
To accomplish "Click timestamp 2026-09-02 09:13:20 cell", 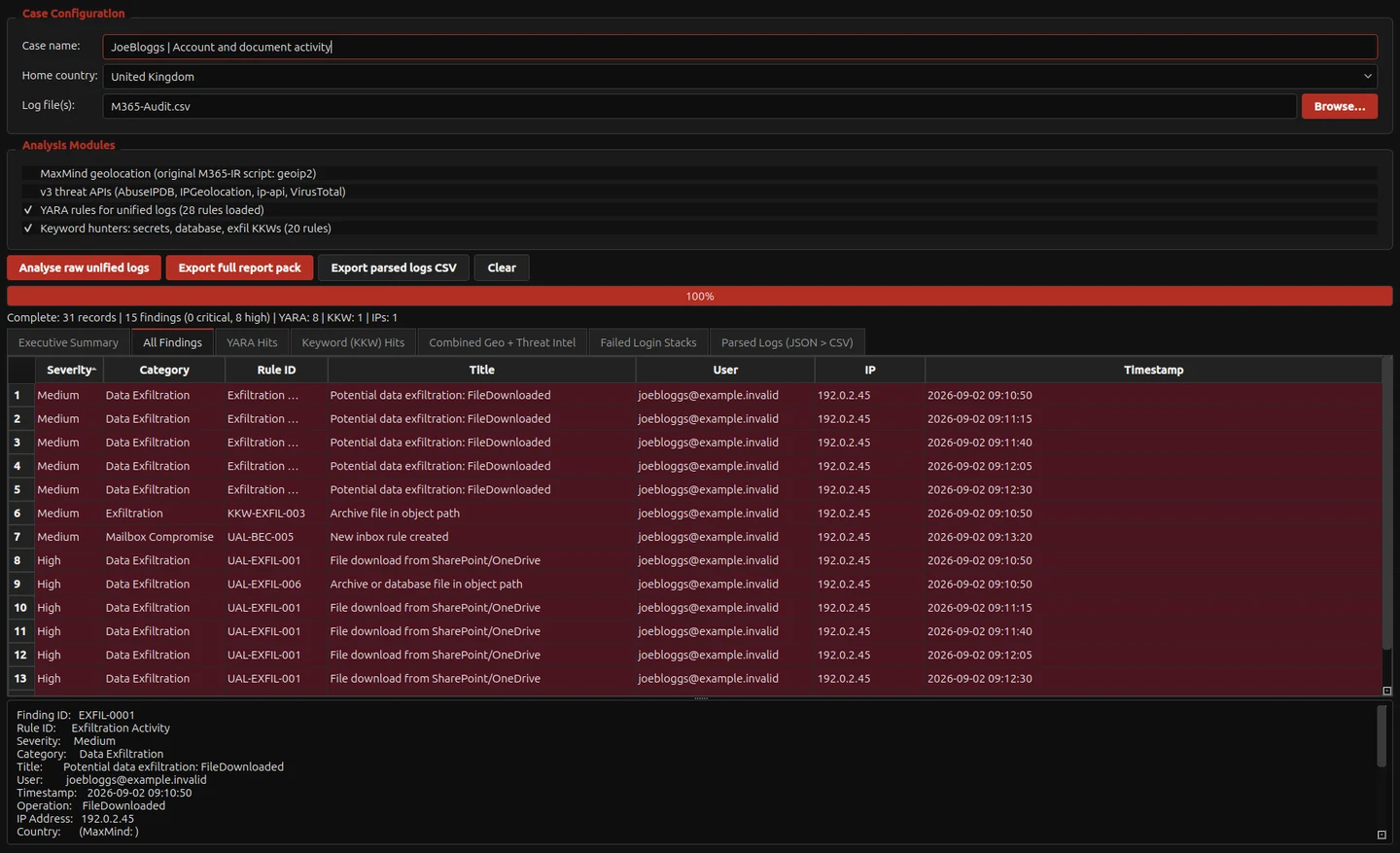I will [x=1153, y=537].
